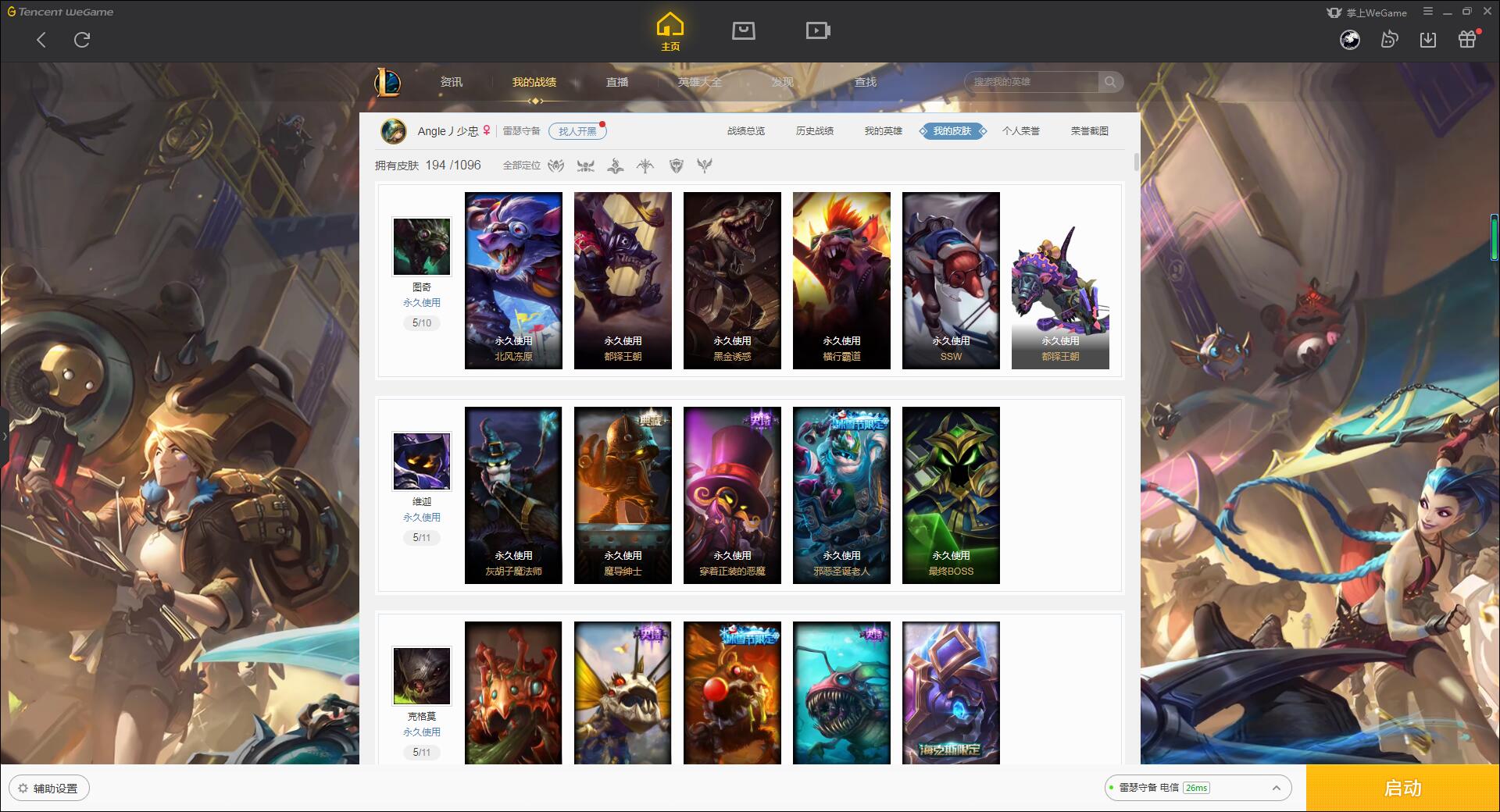Expand the left edge side panel arrow
1500x812 pixels.
(4, 436)
